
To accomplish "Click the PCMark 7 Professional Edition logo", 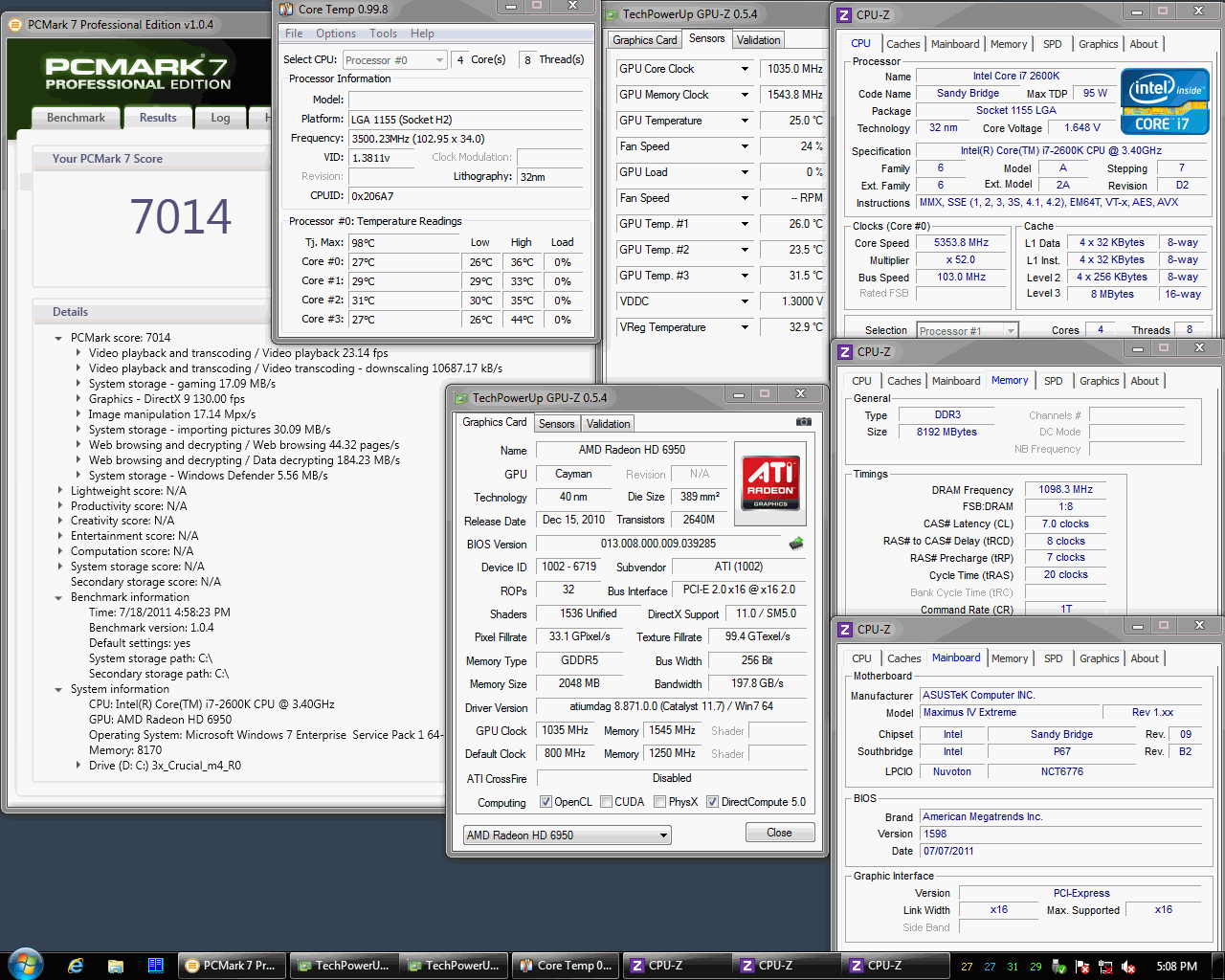I will (138, 75).
